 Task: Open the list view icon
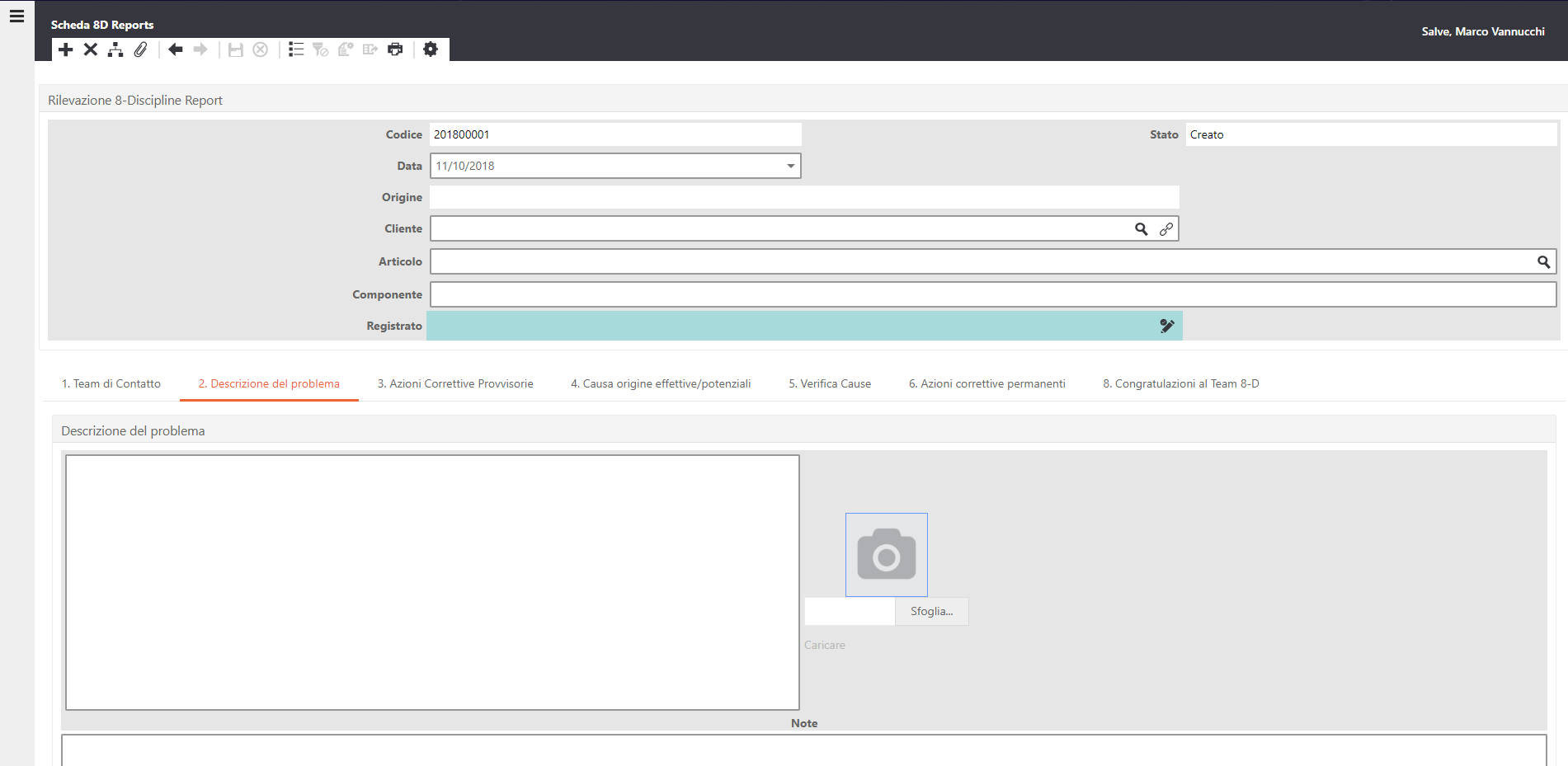[296, 49]
